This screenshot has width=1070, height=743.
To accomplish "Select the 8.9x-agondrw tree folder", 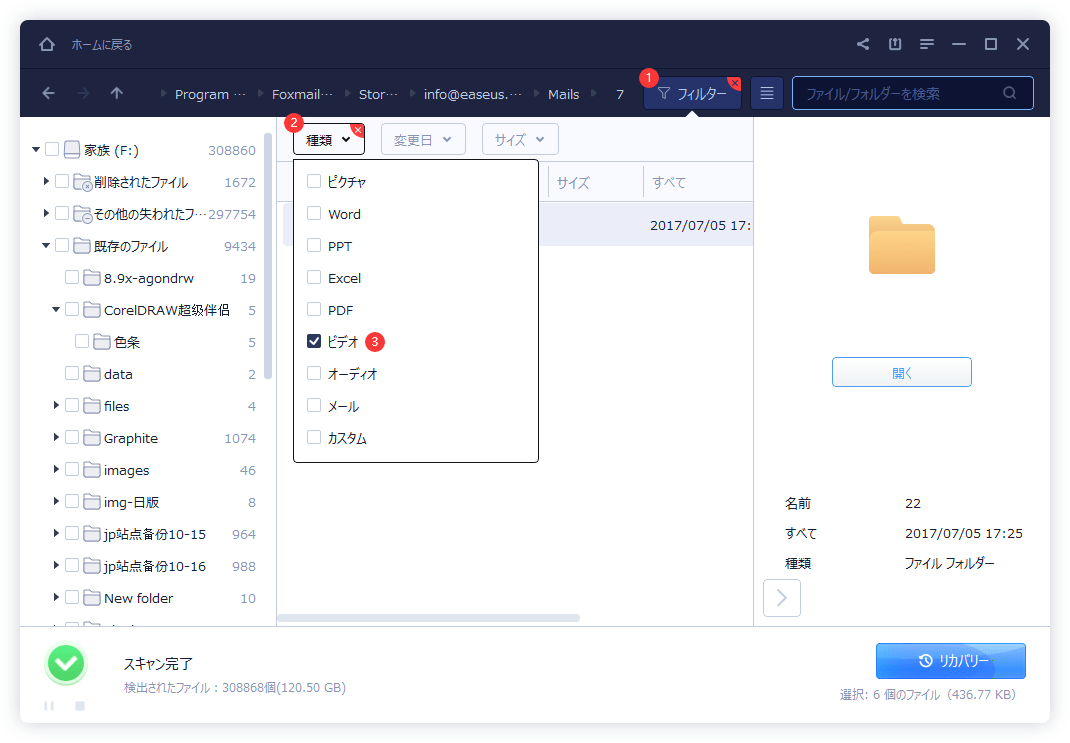I will coord(149,278).
